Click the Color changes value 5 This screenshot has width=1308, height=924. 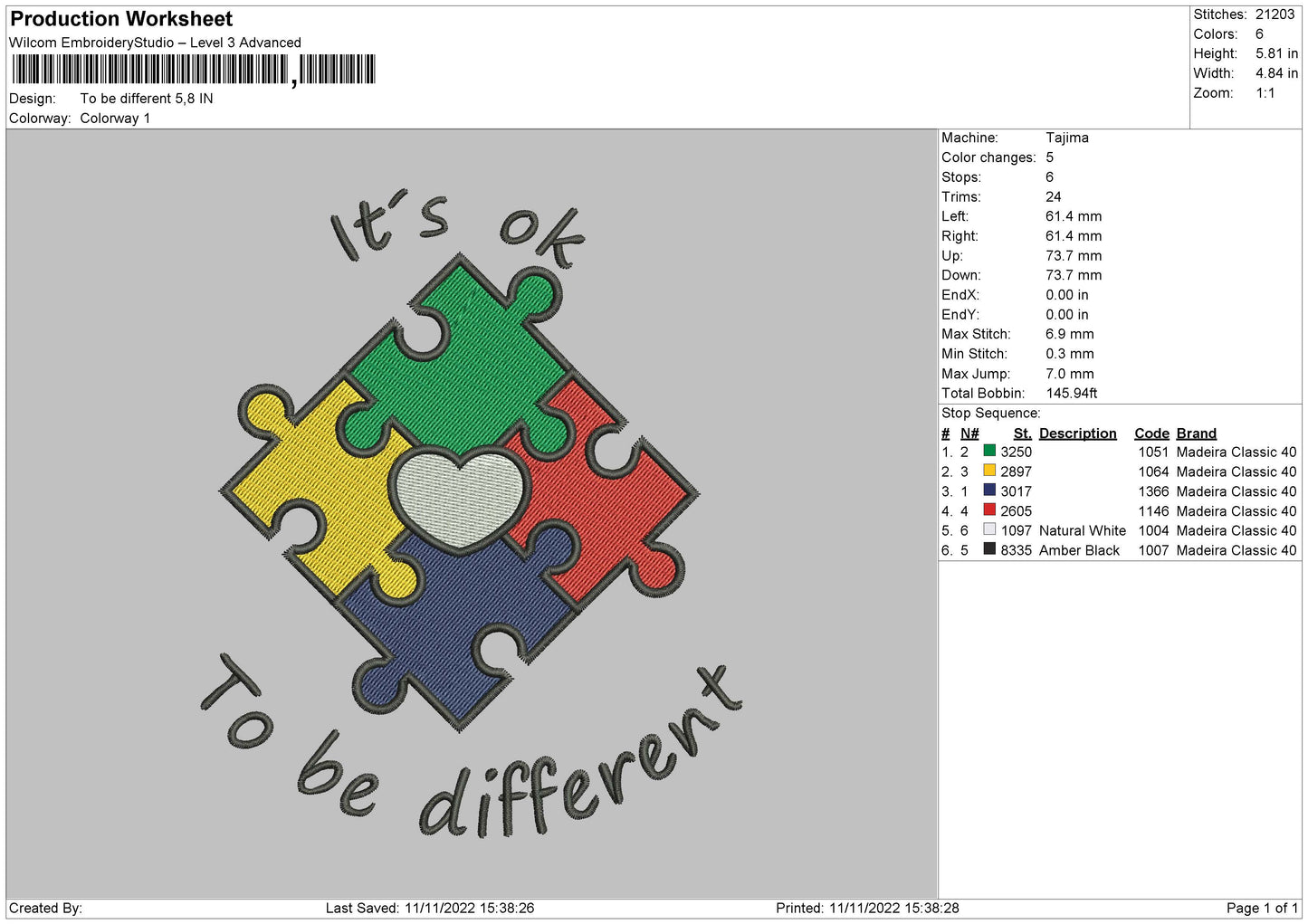click(1050, 157)
